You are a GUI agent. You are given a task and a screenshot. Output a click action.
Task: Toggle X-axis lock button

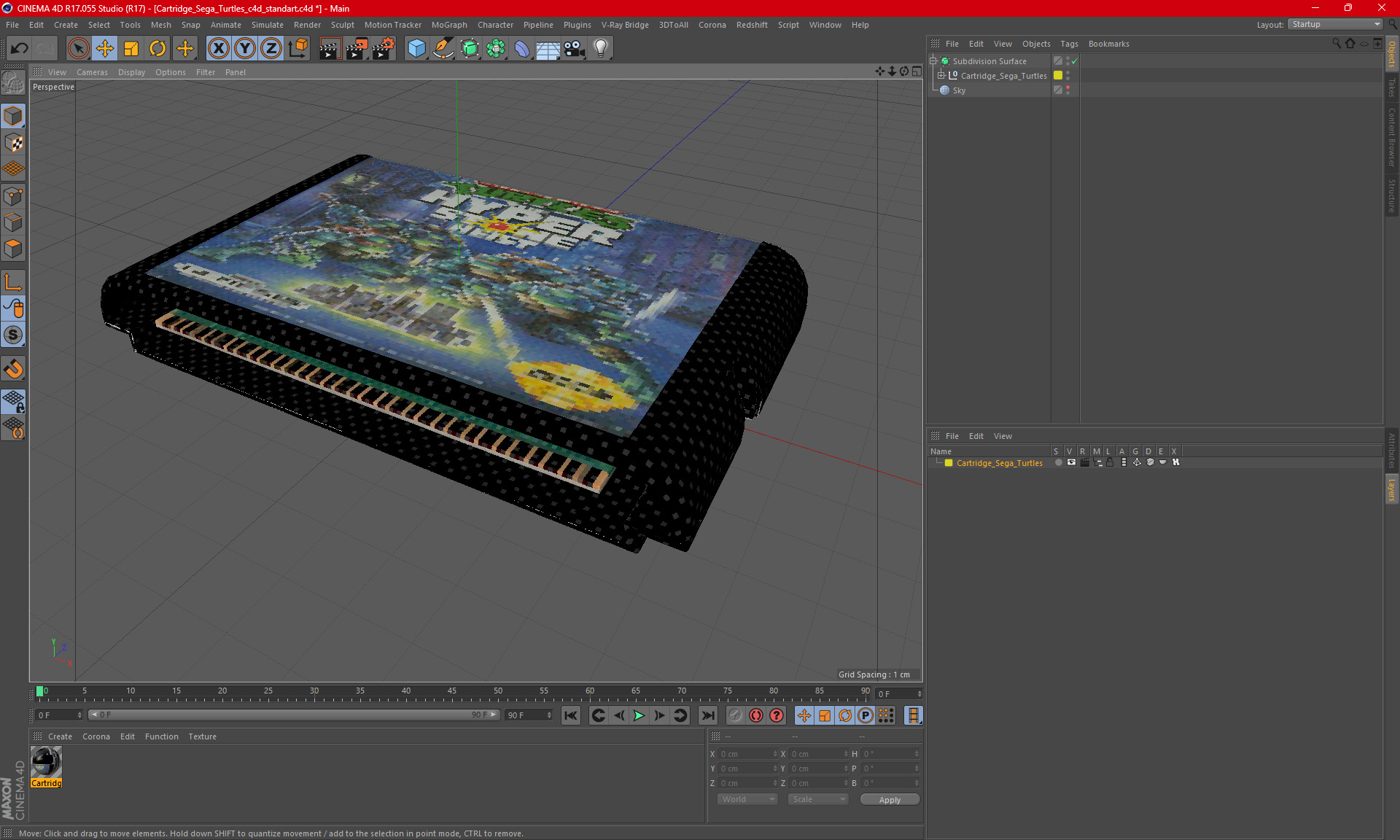pos(218,49)
